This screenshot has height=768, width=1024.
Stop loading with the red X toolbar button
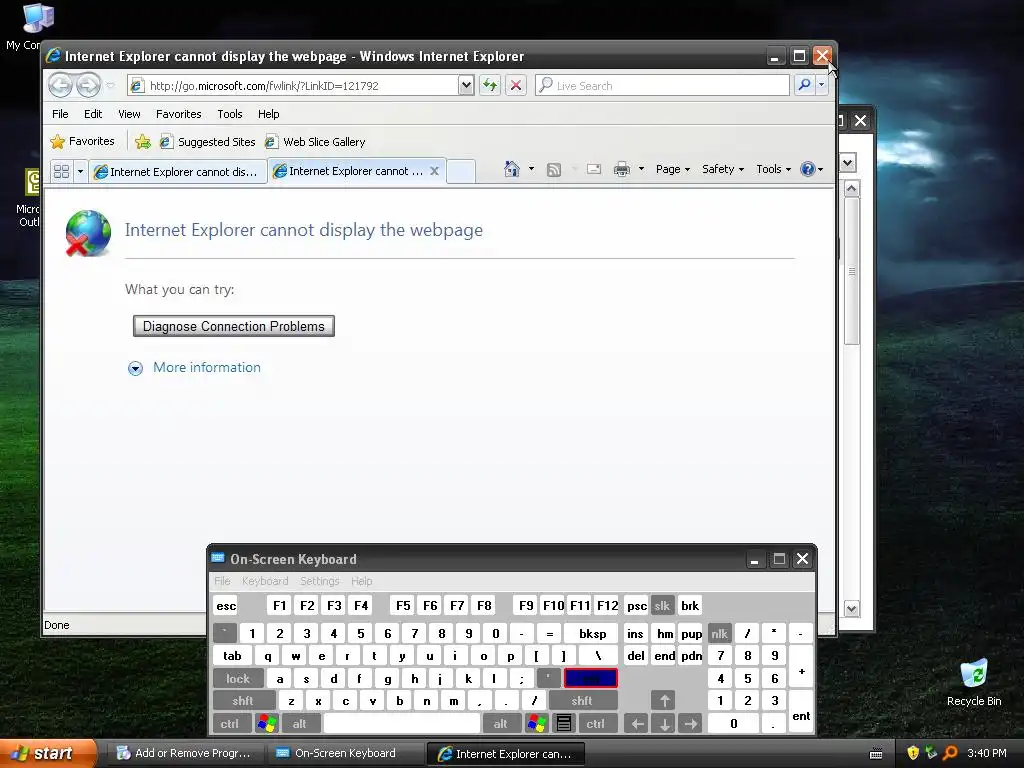[x=516, y=86]
